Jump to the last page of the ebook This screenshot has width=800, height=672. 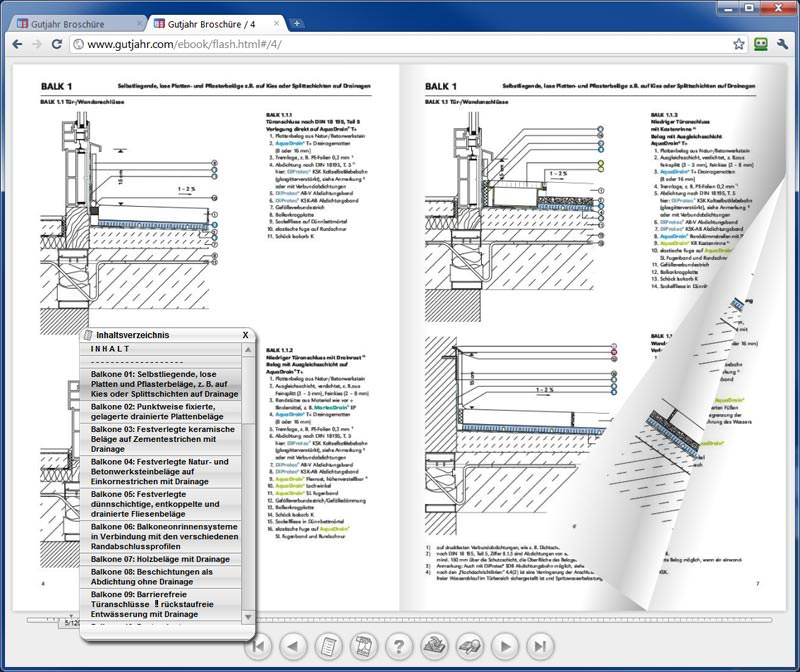540,646
